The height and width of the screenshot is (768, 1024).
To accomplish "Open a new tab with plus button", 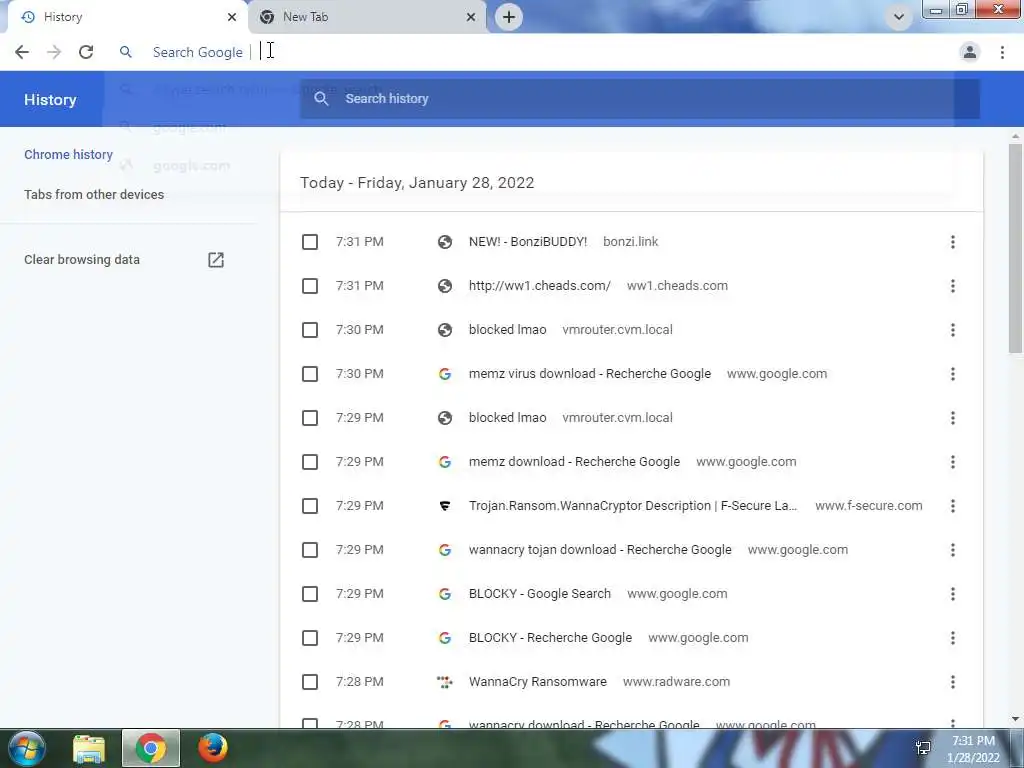I will (509, 17).
